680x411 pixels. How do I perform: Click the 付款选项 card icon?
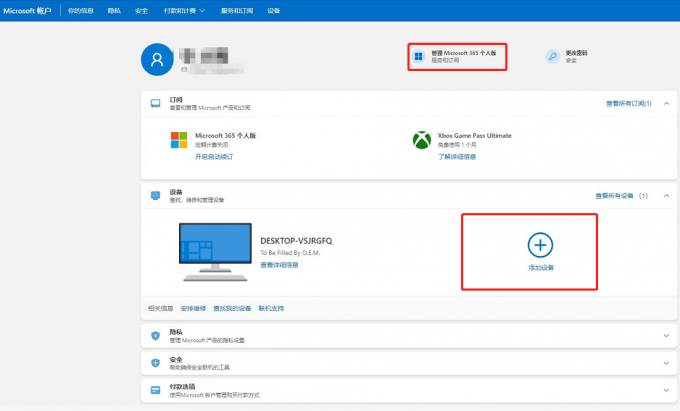(155, 390)
